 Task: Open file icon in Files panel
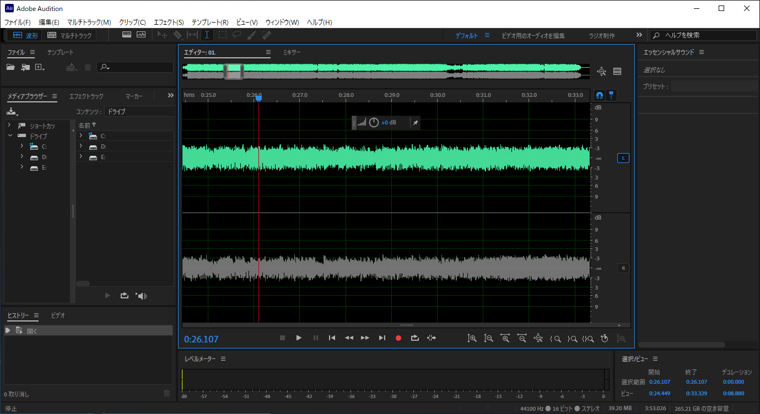tap(11, 67)
